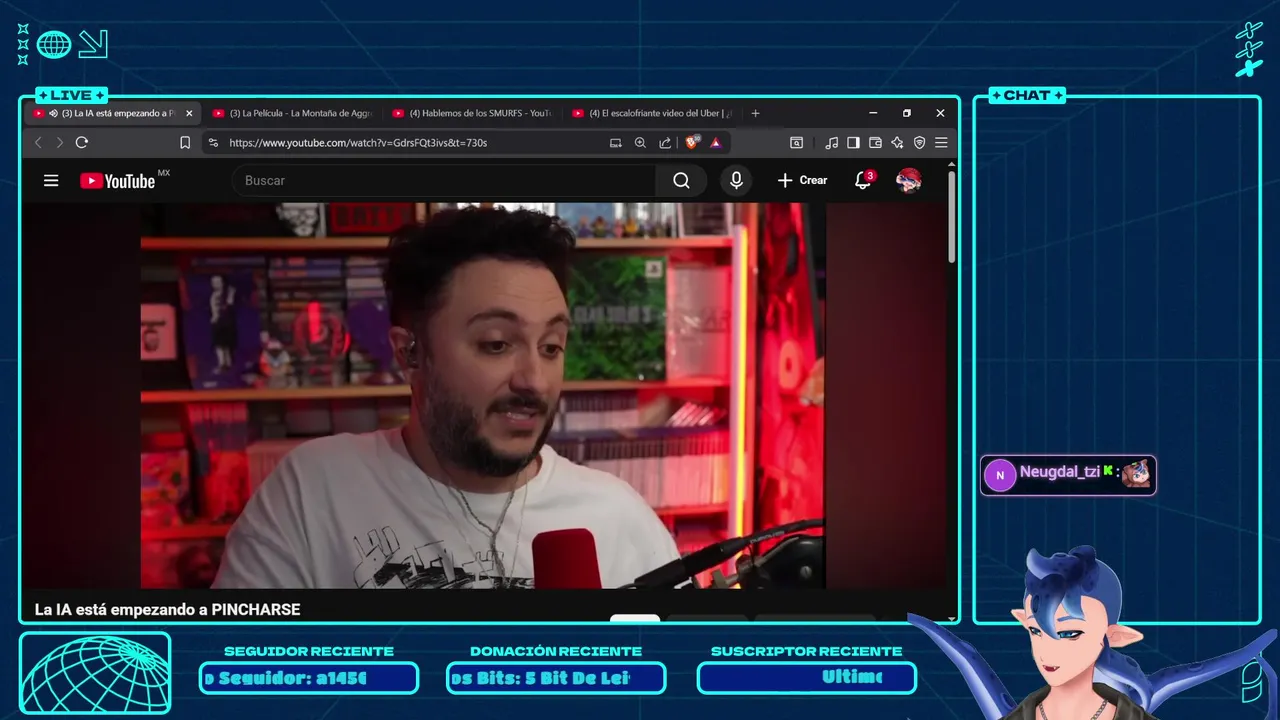Viewport: 1280px width, 720px height.
Task: Open the Crear create menu
Action: 803,181
